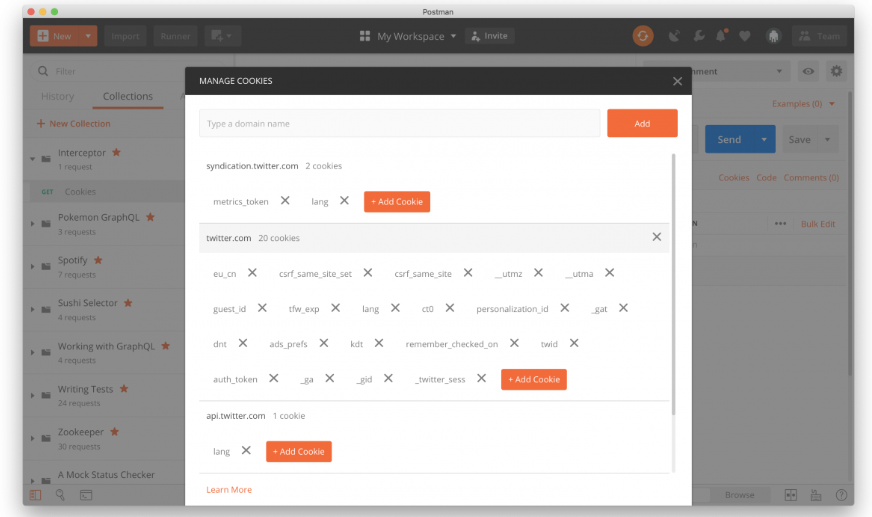Screen dimensions: 872x517
Task: Switch to the History tab
Action: tap(57, 96)
